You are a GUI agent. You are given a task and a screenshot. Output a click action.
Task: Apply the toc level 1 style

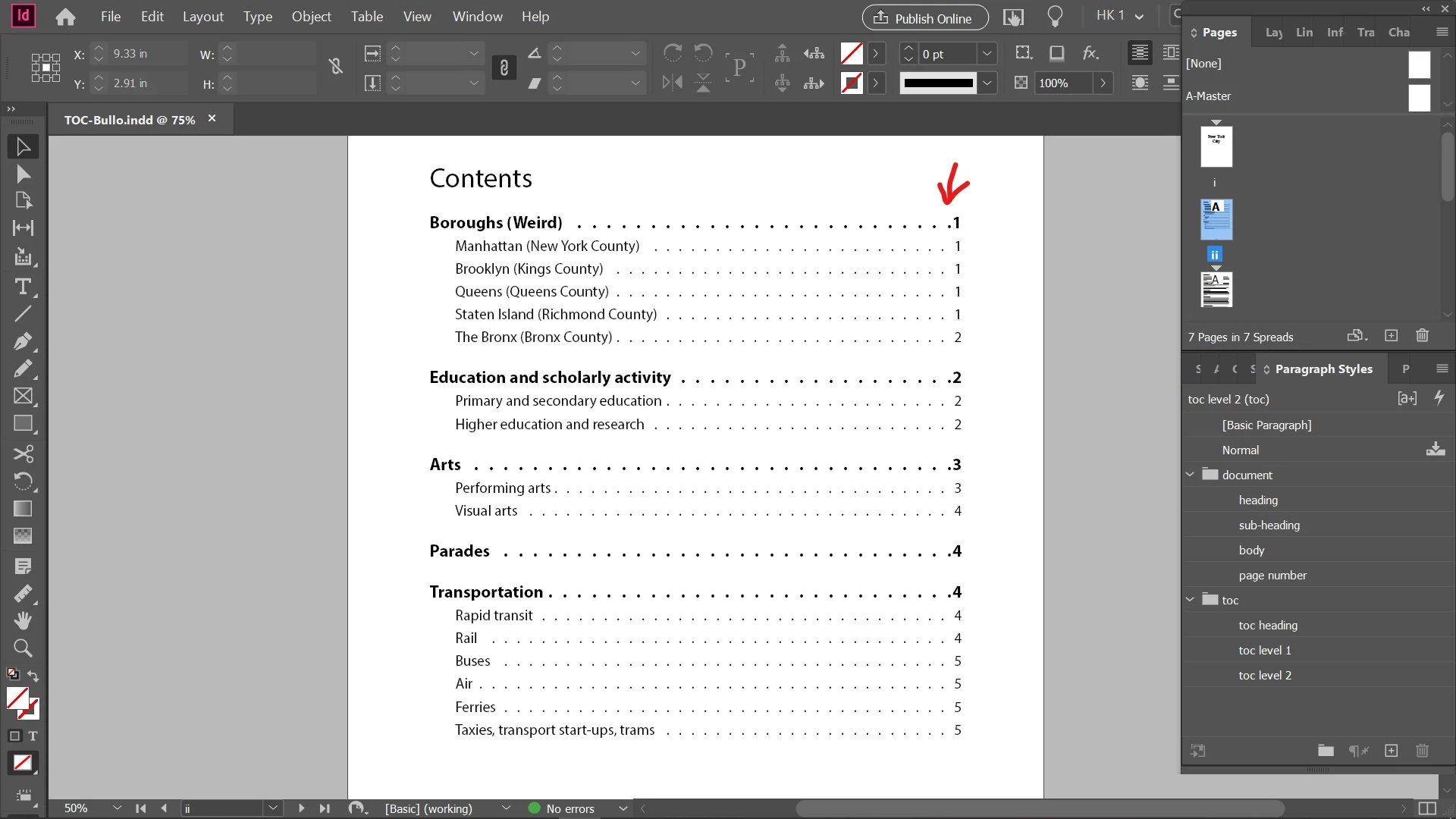click(x=1264, y=650)
